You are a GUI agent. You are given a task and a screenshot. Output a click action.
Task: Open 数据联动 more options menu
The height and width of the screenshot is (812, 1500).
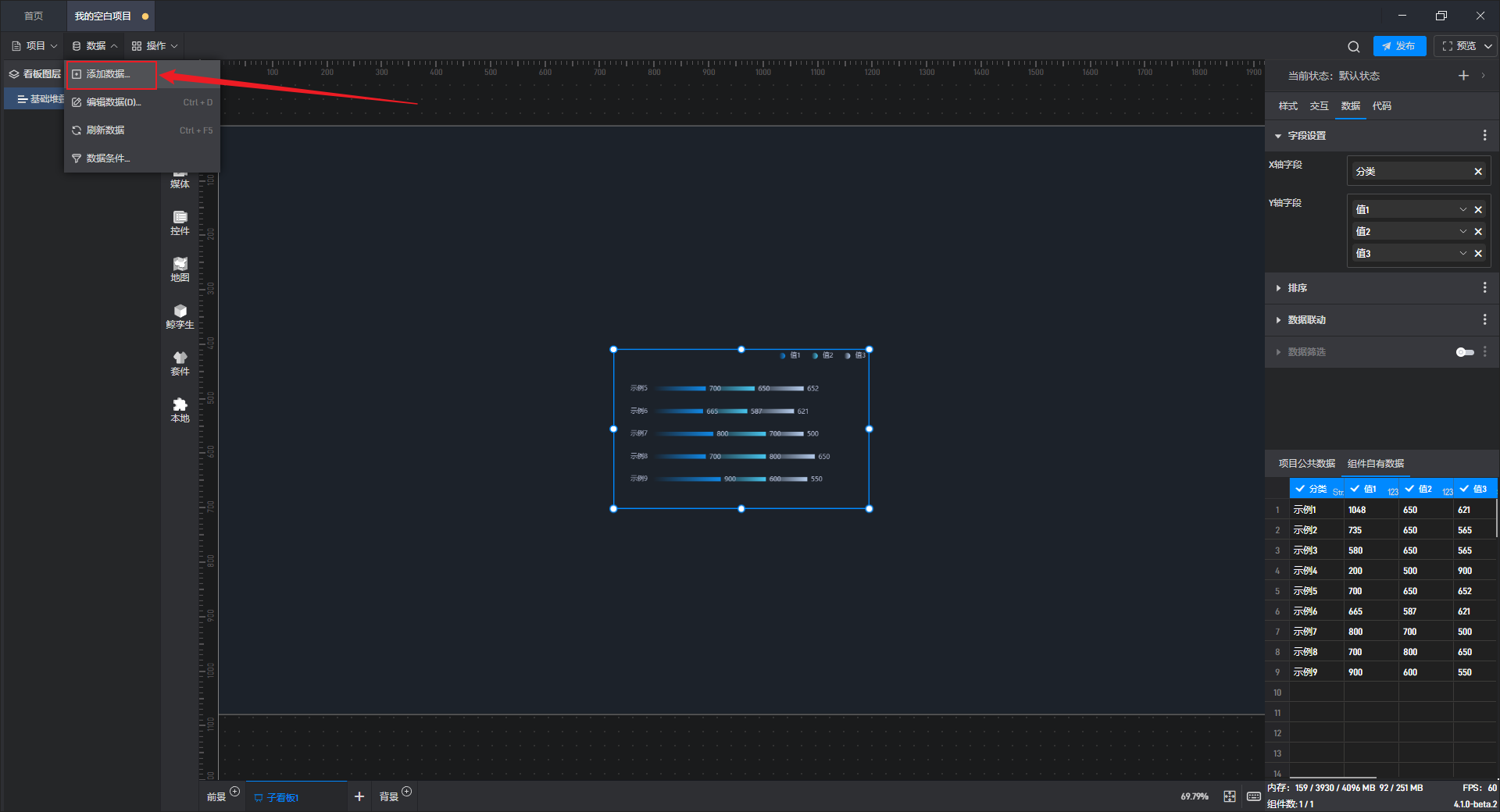pos(1484,320)
